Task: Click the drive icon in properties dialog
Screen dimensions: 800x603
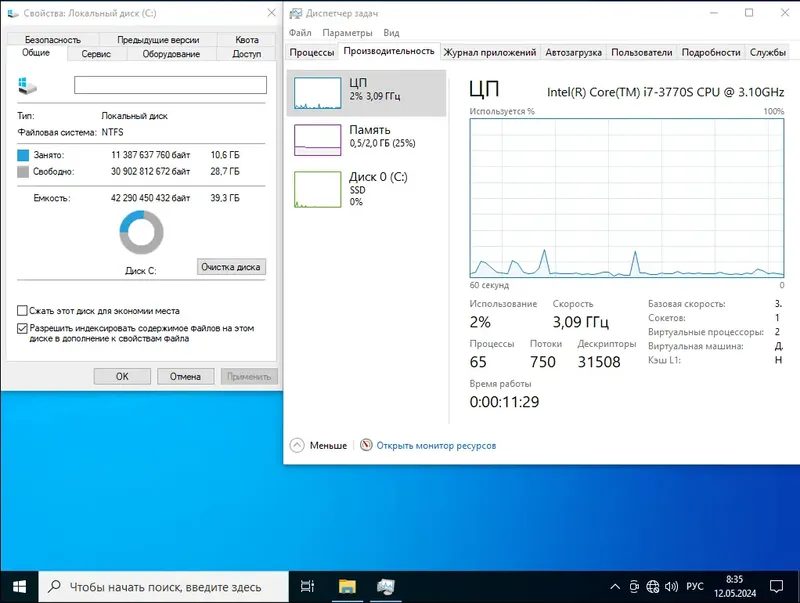Action: tap(27, 86)
